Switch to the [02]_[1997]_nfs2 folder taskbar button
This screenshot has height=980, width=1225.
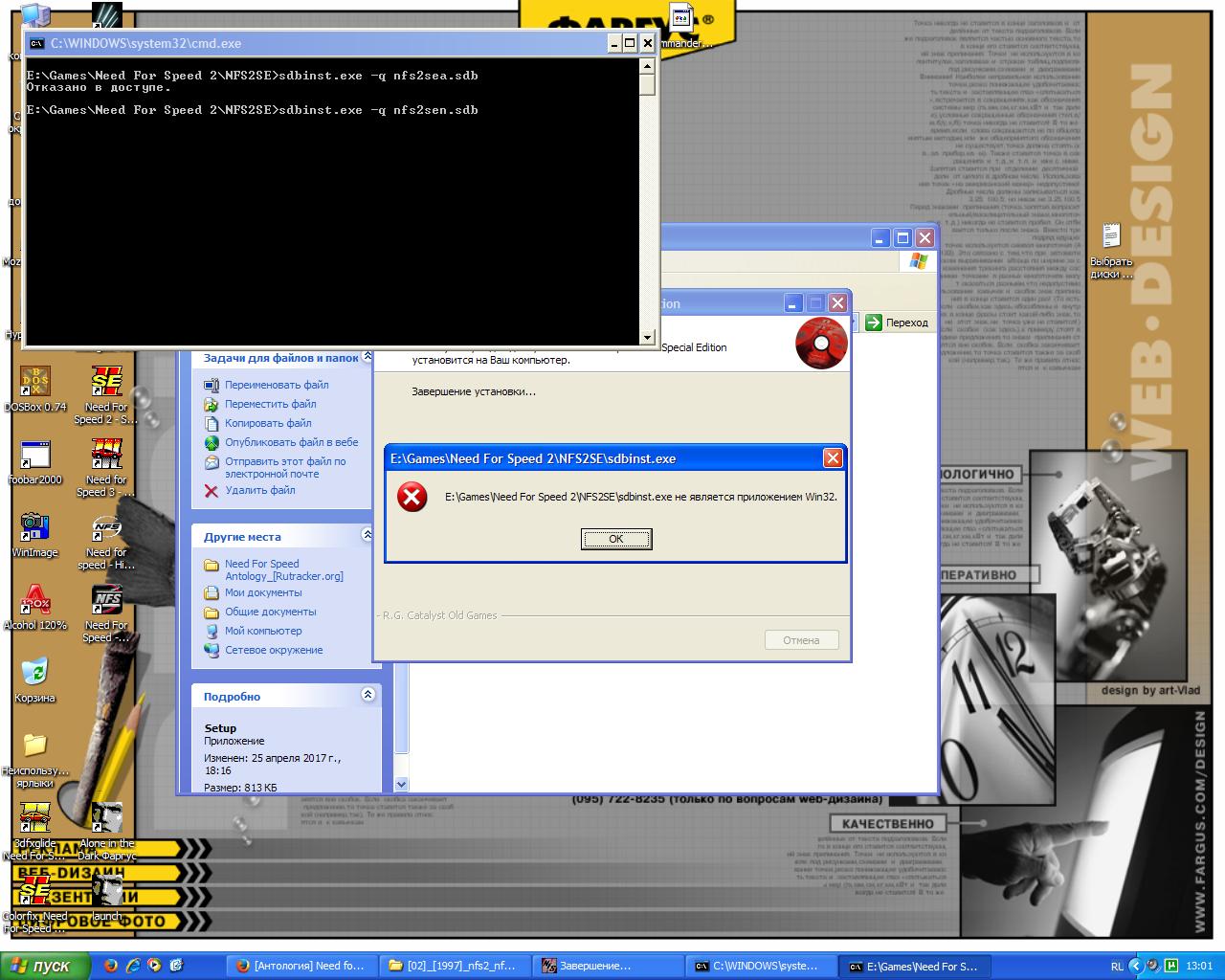tap(455, 966)
